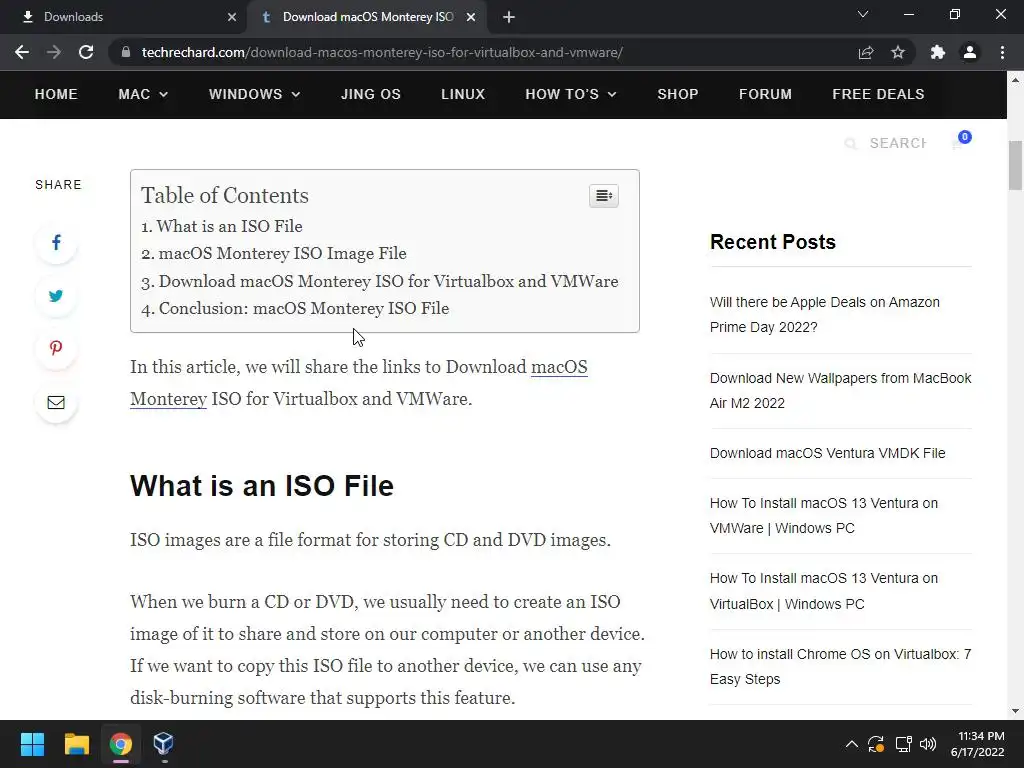This screenshot has height=768, width=1024.
Task: Open network tray icon
Action: (903, 744)
